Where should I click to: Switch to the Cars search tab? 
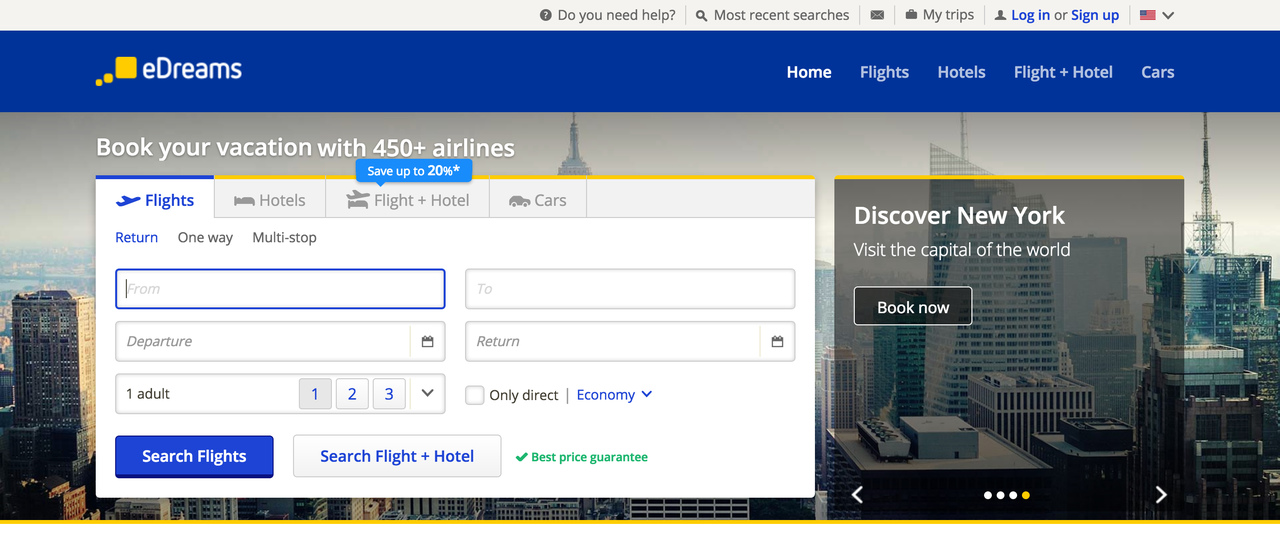[x=538, y=200]
